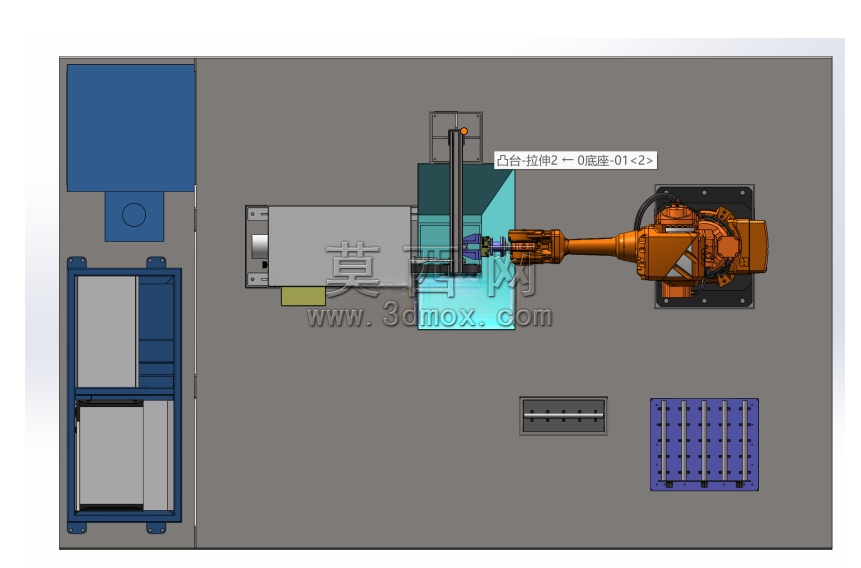
Task: Select the blue cabinet at top left
Action: pyautogui.click(x=131, y=128)
